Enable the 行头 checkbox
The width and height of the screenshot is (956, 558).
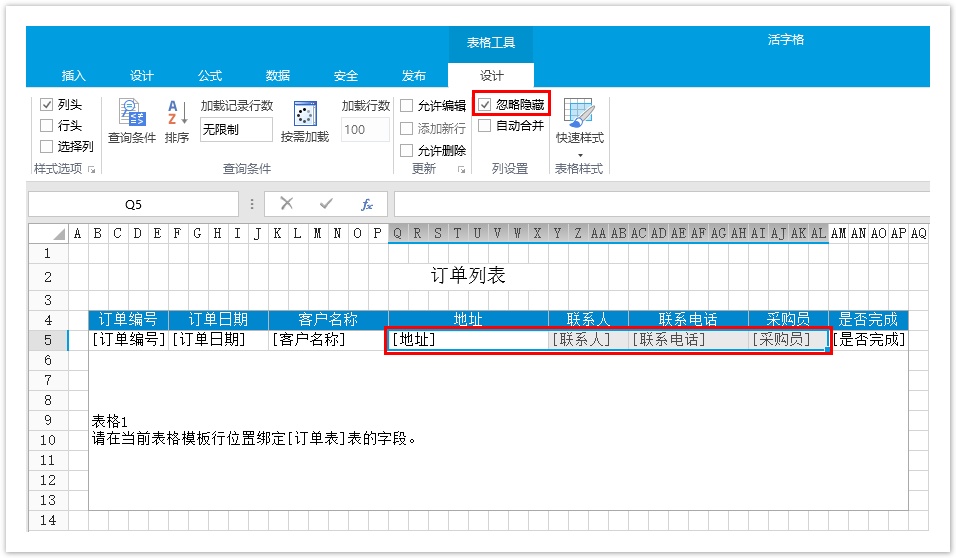click(47, 126)
